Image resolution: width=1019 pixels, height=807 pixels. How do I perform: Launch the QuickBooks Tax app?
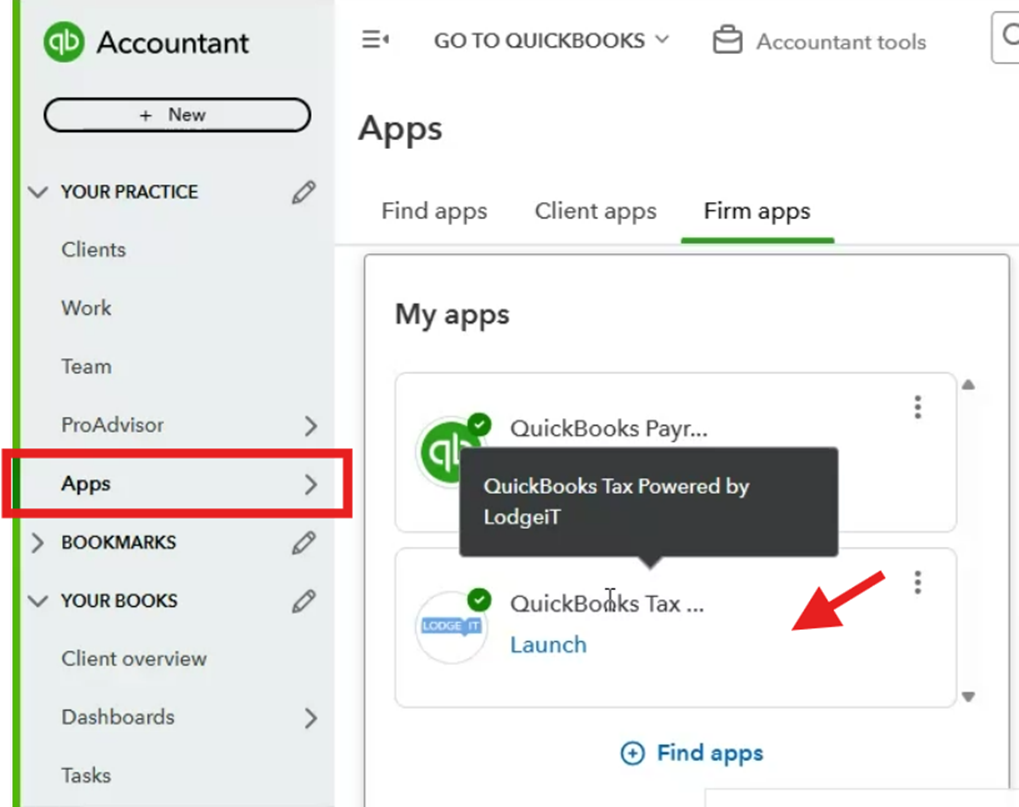(x=548, y=645)
